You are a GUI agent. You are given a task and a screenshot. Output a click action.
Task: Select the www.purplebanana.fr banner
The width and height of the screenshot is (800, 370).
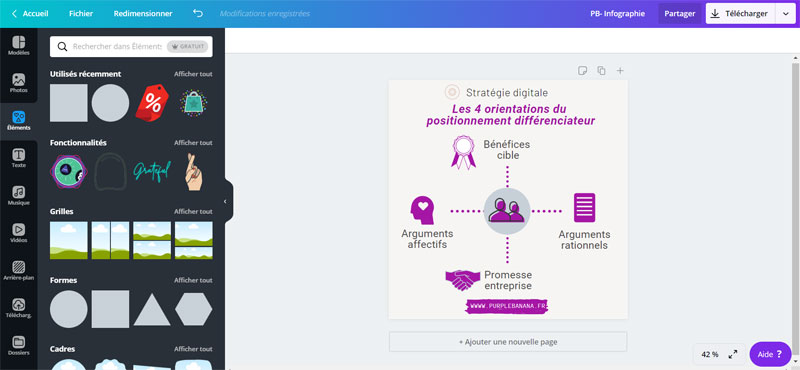(x=507, y=306)
